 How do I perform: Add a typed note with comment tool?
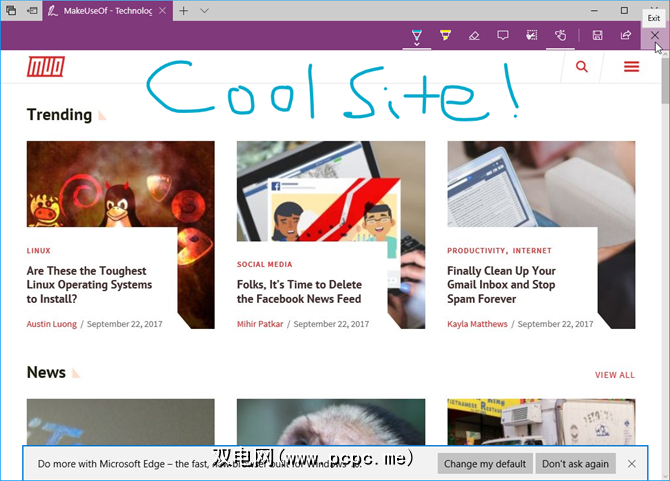(x=503, y=35)
